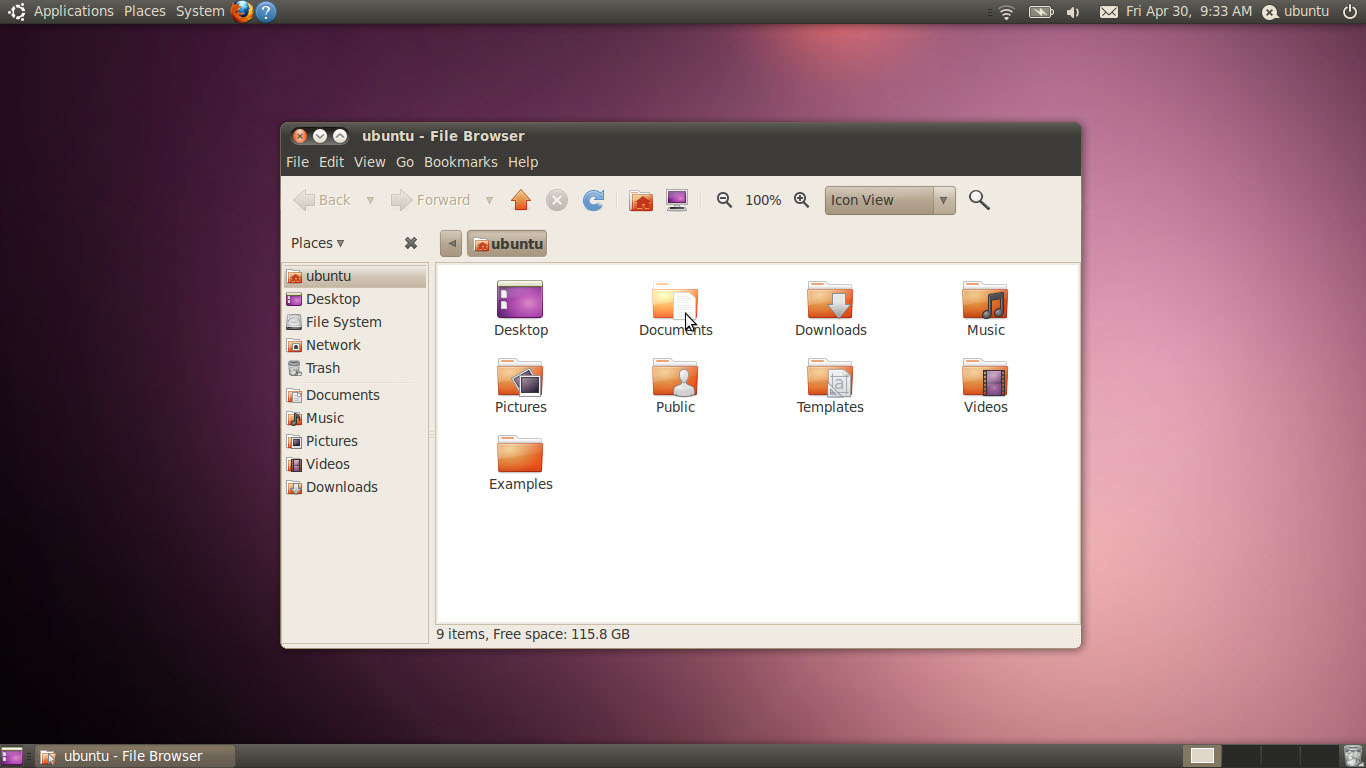The width and height of the screenshot is (1366, 768).
Task: Open the mail envelope indicator
Action: pyautogui.click(x=1108, y=12)
